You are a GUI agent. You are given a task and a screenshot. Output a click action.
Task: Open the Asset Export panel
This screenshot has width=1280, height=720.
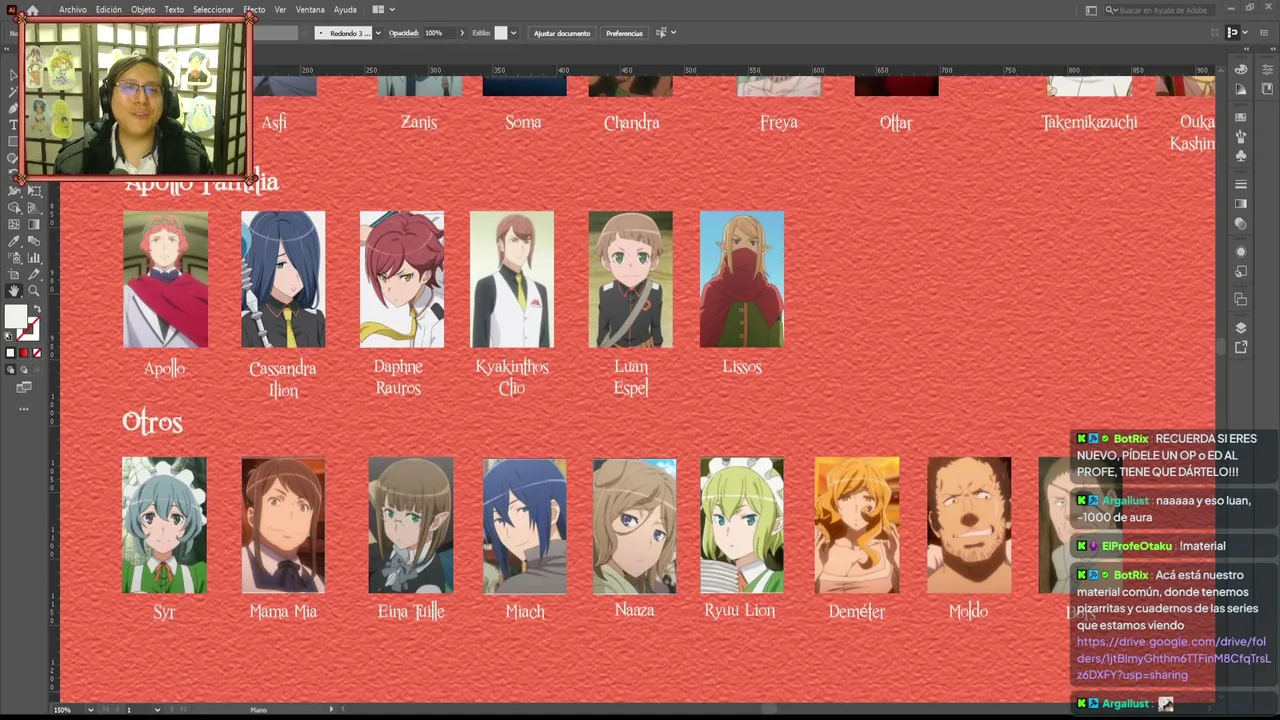point(1241,348)
